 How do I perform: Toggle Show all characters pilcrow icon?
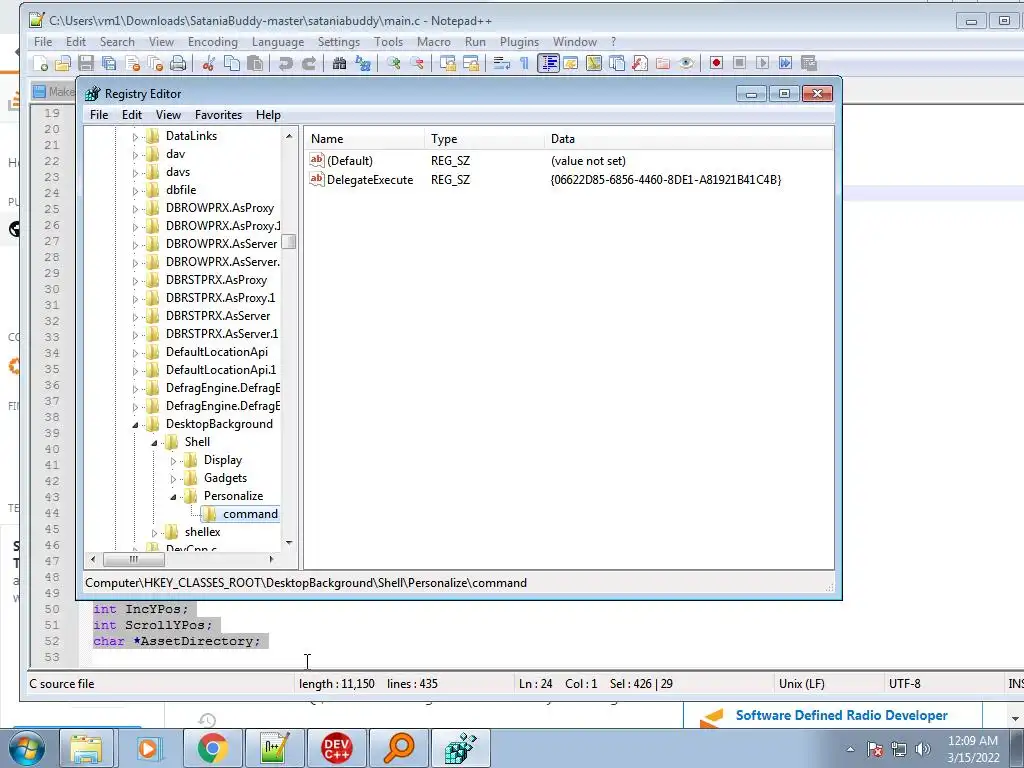[x=524, y=63]
